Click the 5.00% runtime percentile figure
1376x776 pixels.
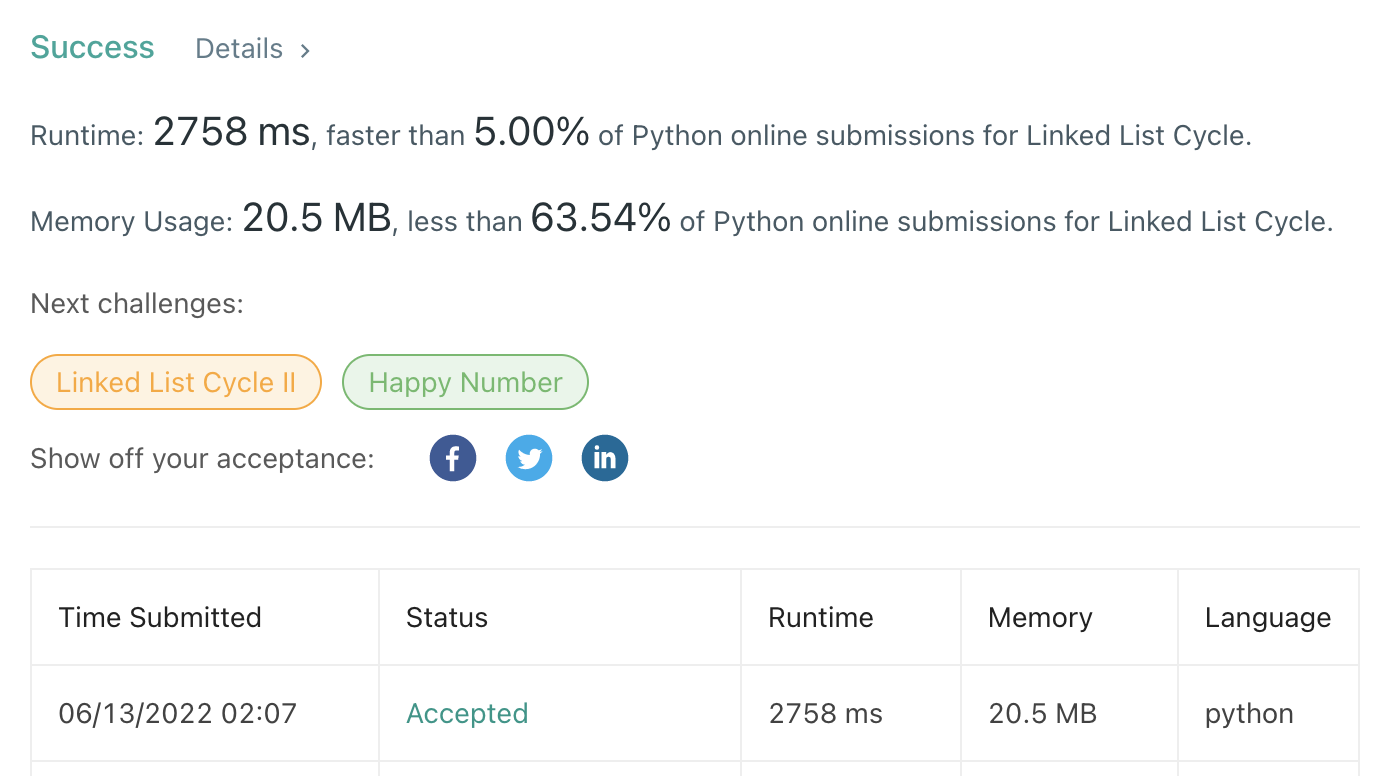(531, 132)
